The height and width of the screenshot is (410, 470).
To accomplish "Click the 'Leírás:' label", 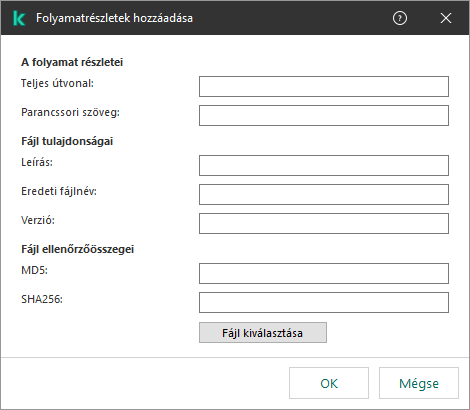I will coord(37,162).
